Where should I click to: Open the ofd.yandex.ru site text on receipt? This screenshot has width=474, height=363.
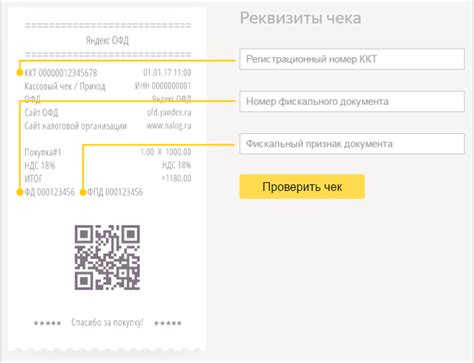(169, 112)
